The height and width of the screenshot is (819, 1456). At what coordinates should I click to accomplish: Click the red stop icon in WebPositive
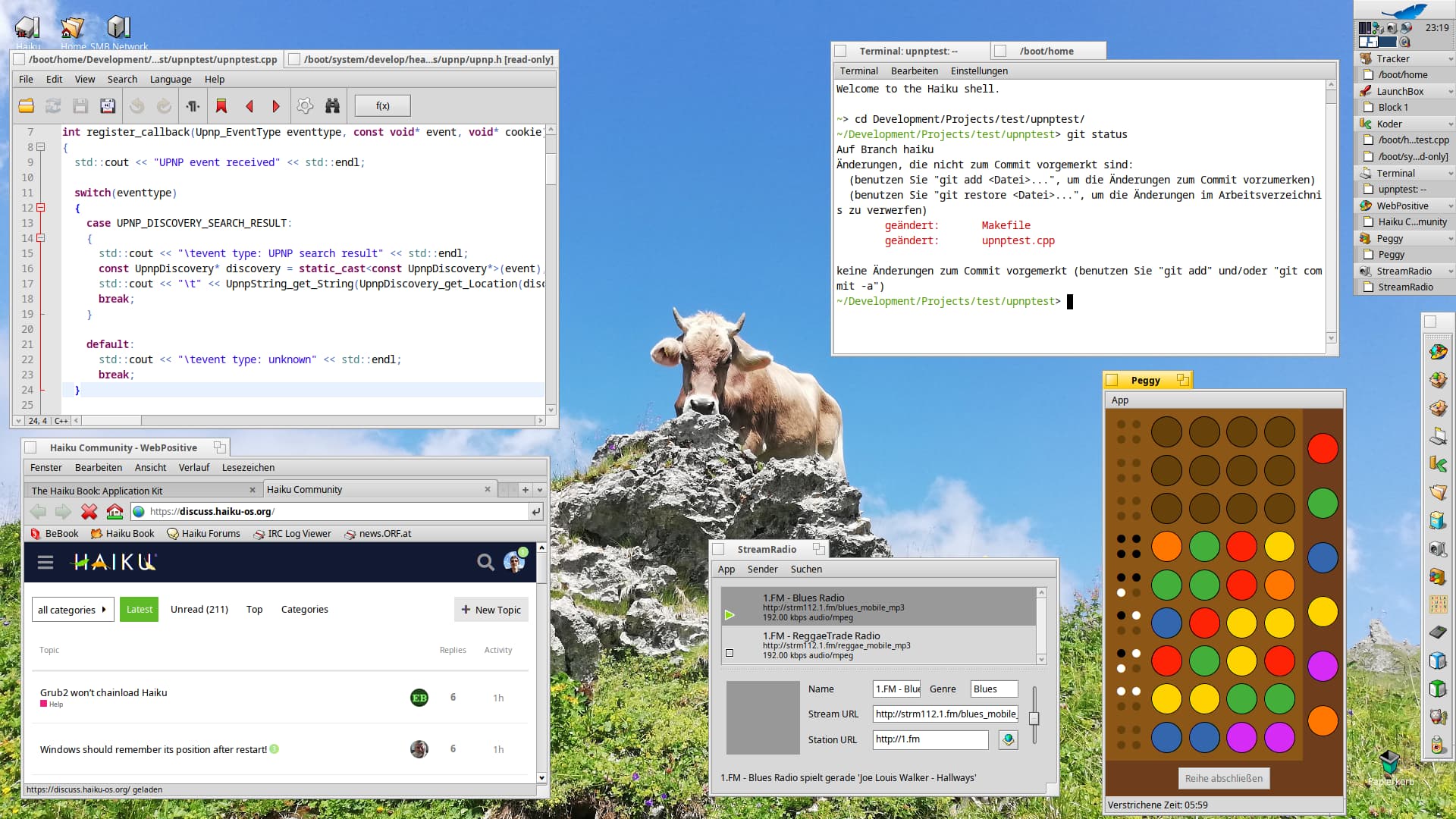pos(89,512)
